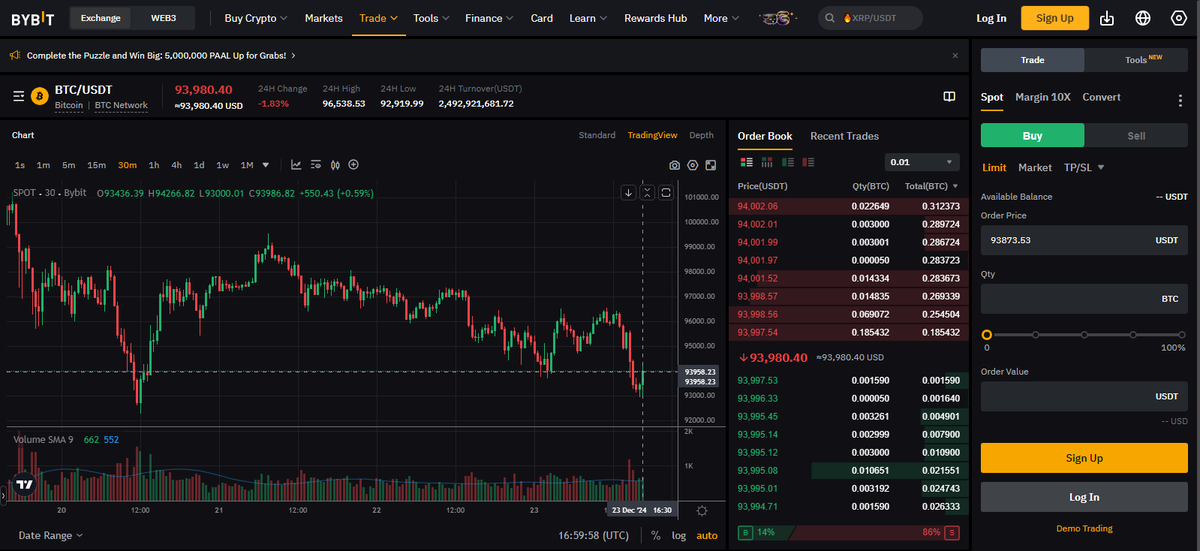
Task: Open chart display settings icon
Action: [316, 165]
